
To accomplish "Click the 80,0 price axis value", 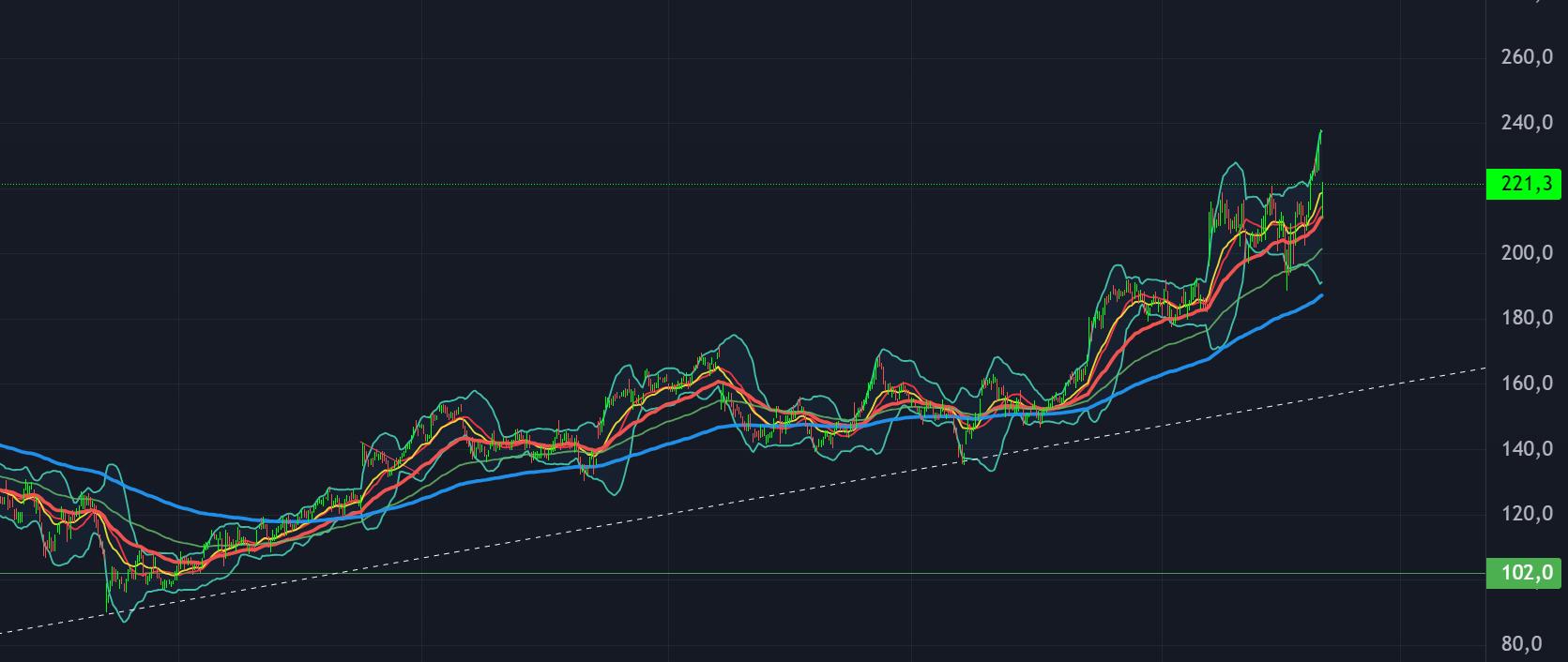I will (x=1521, y=644).
